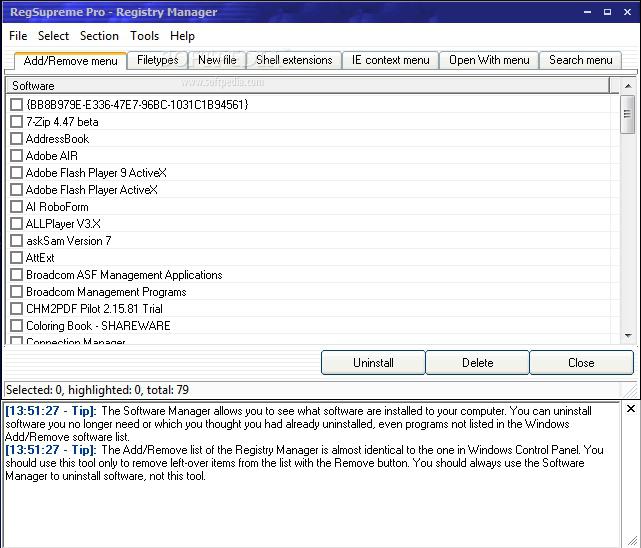Switch to the Filetypes tab
This screenshot has width=641, height=548.
(157, 60)
